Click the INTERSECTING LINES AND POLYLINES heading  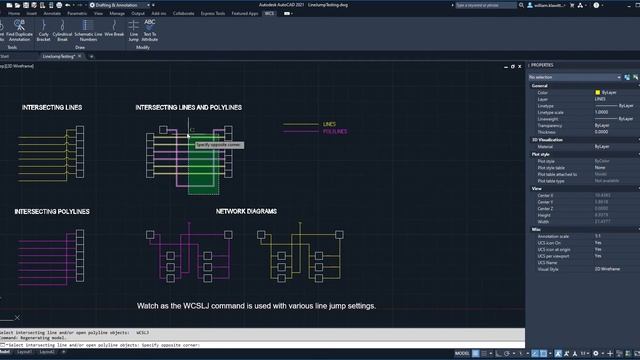(x=189, y=107)
